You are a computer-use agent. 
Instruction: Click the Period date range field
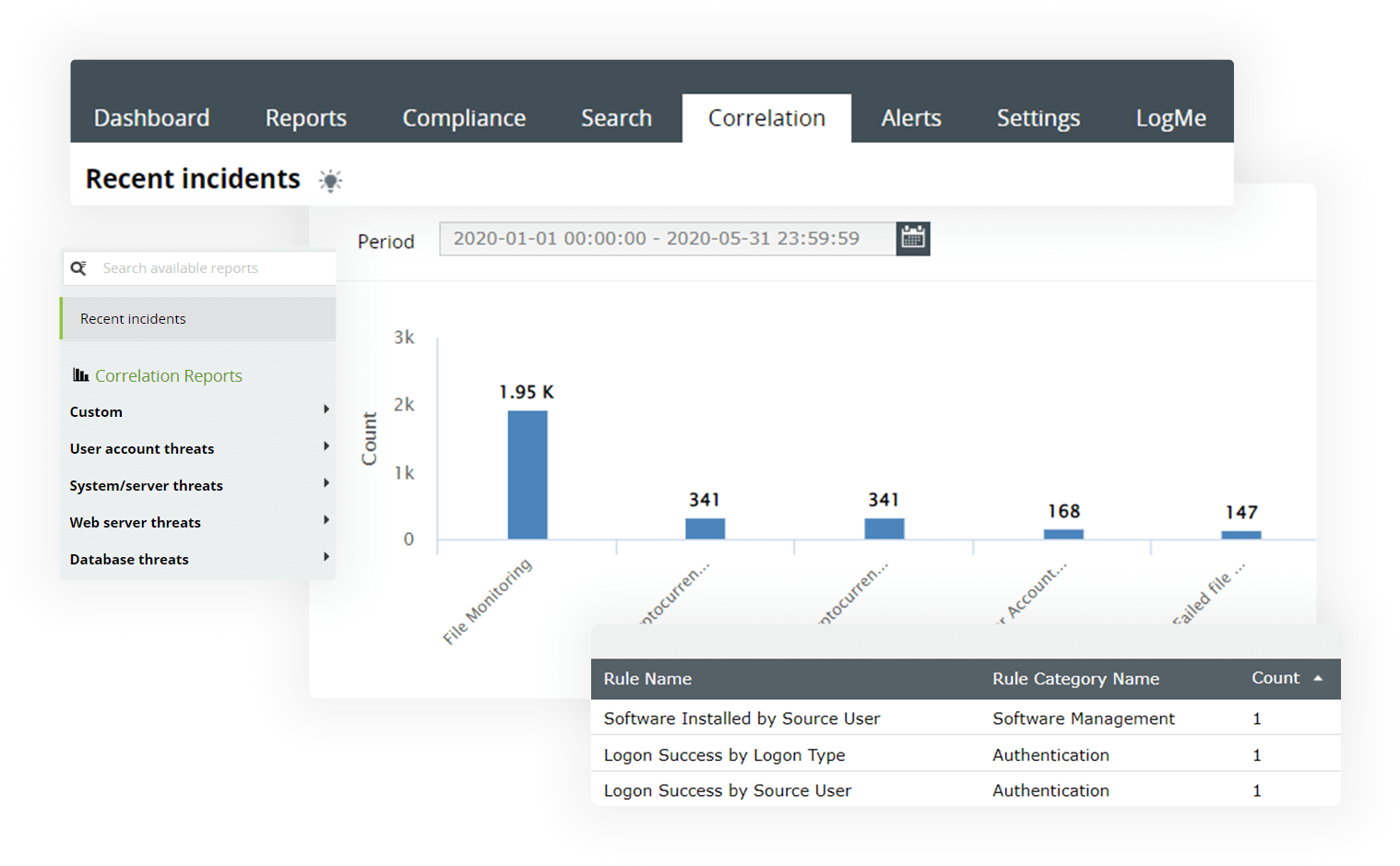pos(668,239)
